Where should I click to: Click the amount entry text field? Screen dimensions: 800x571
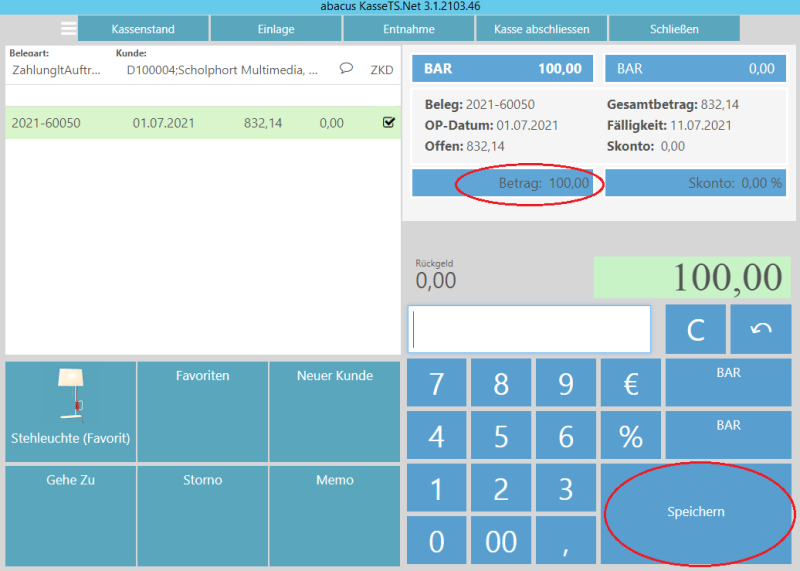pyautogui.click(x=529, y=329)
